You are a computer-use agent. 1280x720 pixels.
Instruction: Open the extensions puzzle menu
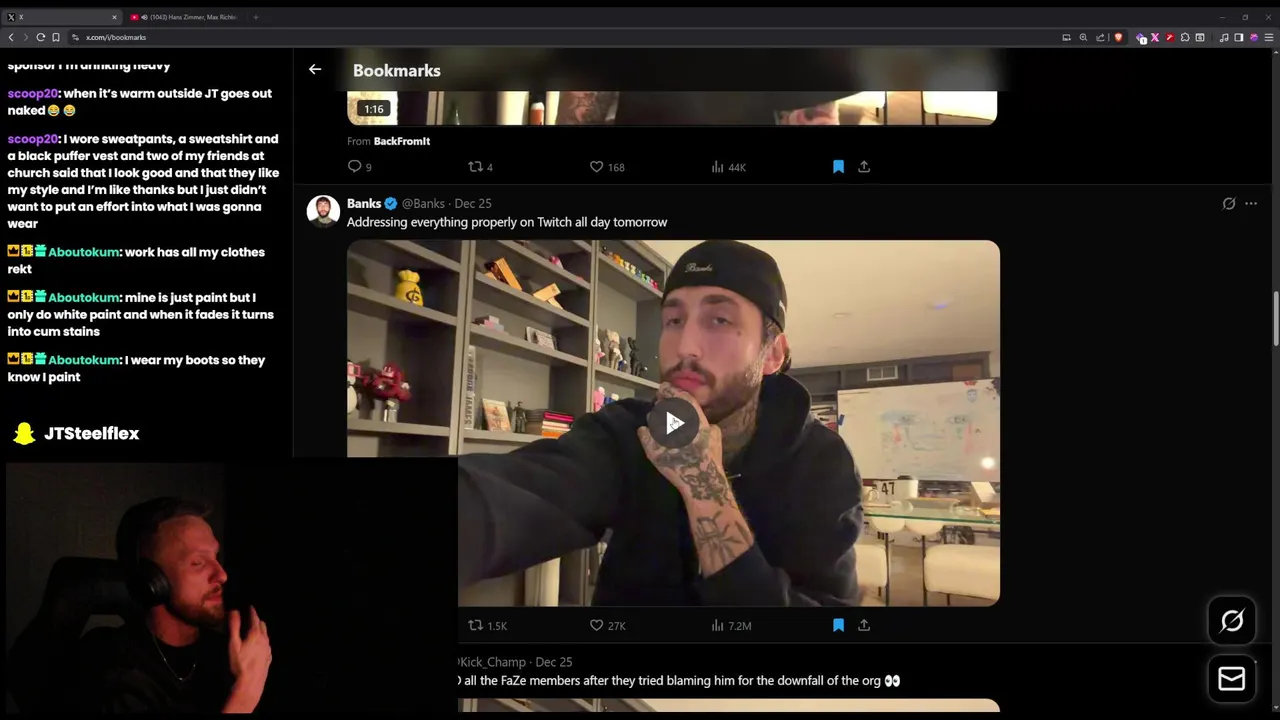point(1185,37)
